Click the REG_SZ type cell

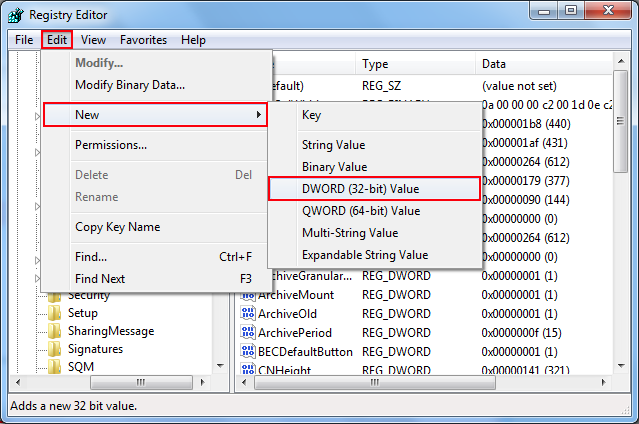pyautogui.click(x=381, y=86)
